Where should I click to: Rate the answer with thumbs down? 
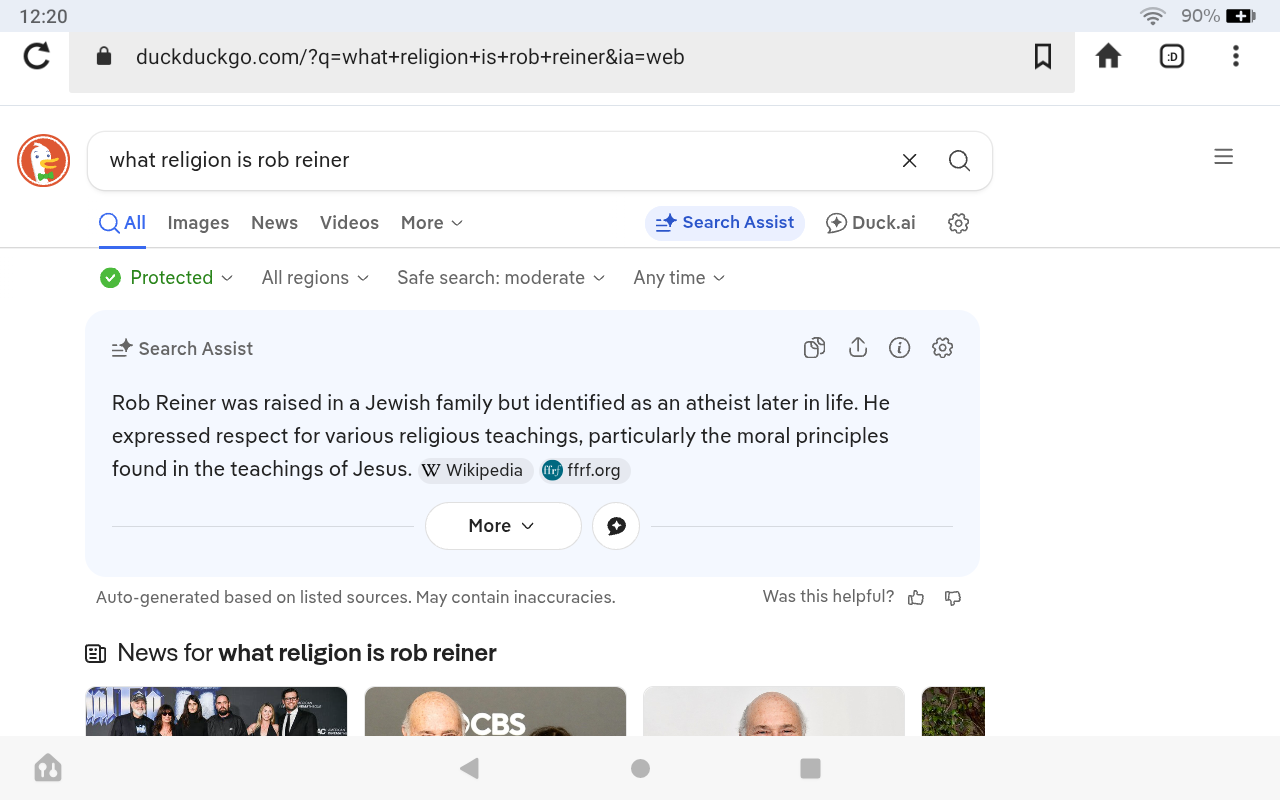(953, 598)
